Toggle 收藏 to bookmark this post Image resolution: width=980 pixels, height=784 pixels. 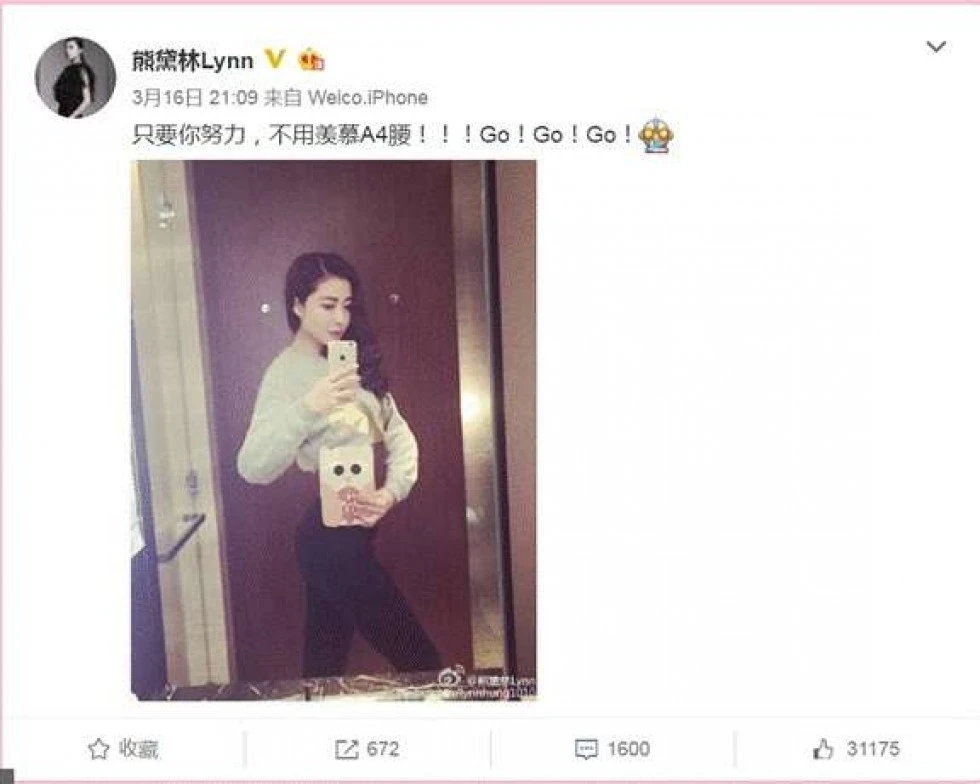pyautogui.click(x=123, y=748)
